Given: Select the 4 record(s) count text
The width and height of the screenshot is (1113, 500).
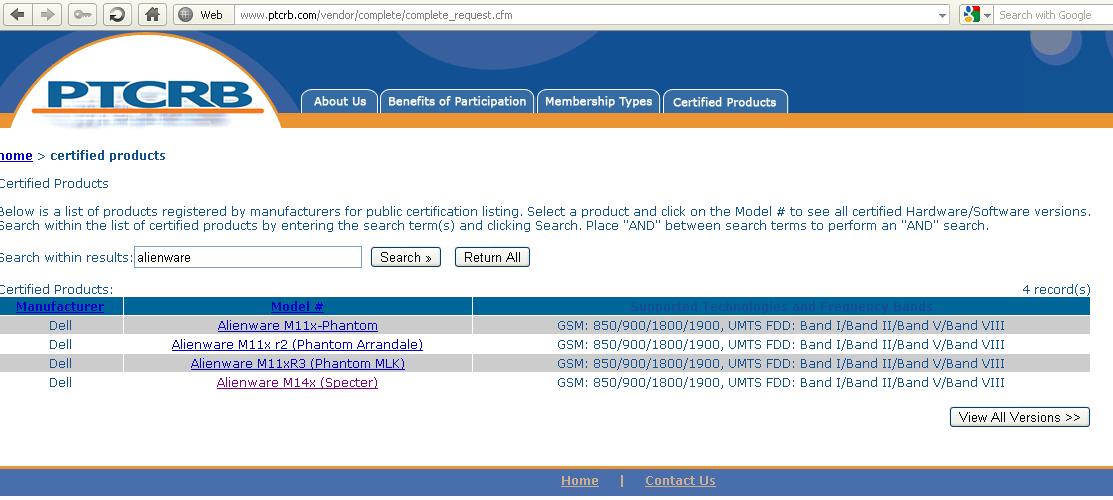Looking at the screenshot, I should coord(1056,290).
